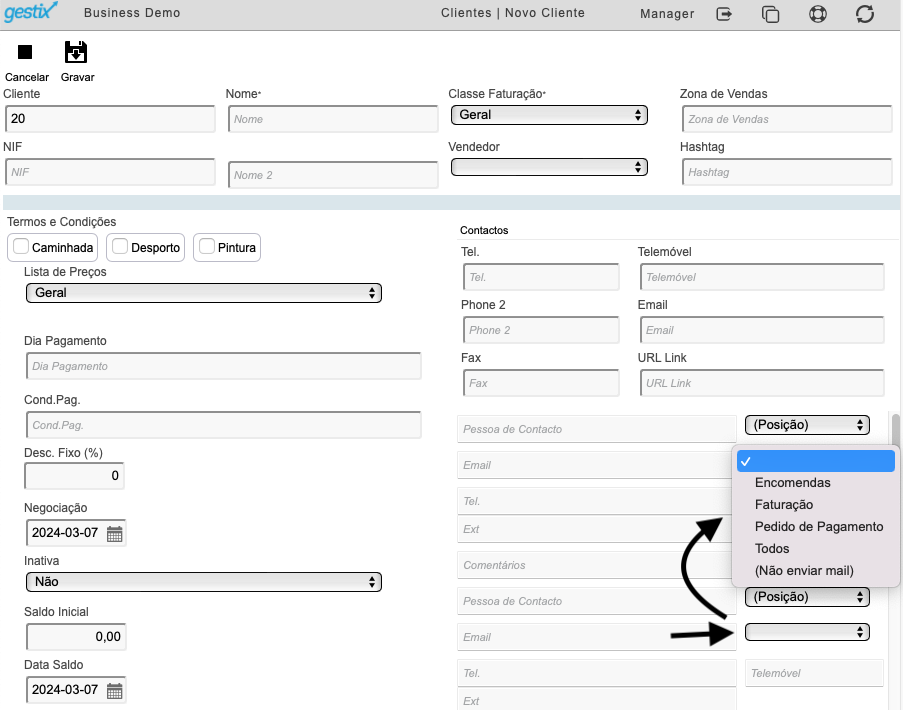Open Data Saldo calendar icon
The image size is (903, 710).
pyautogui.click(x=115, y=690)
